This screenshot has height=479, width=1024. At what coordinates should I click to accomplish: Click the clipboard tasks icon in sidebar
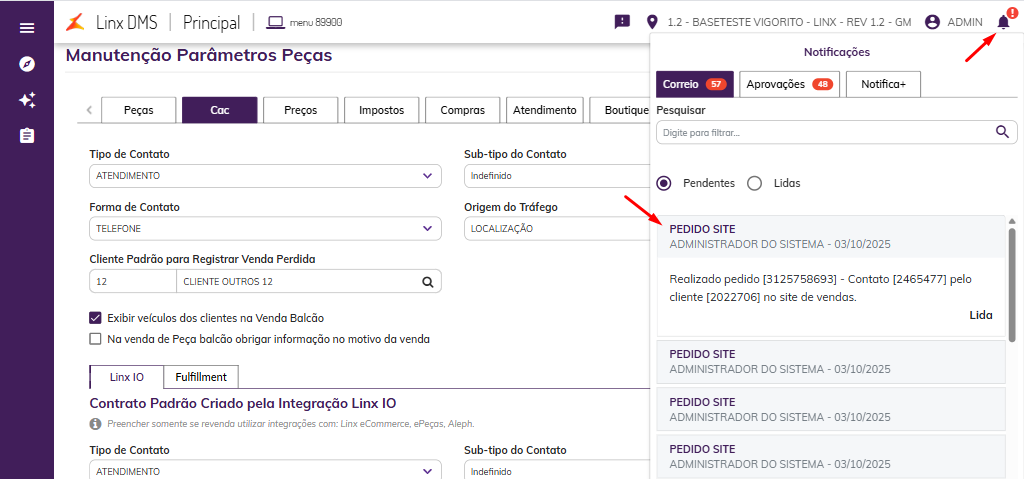[x=27, y=135]
